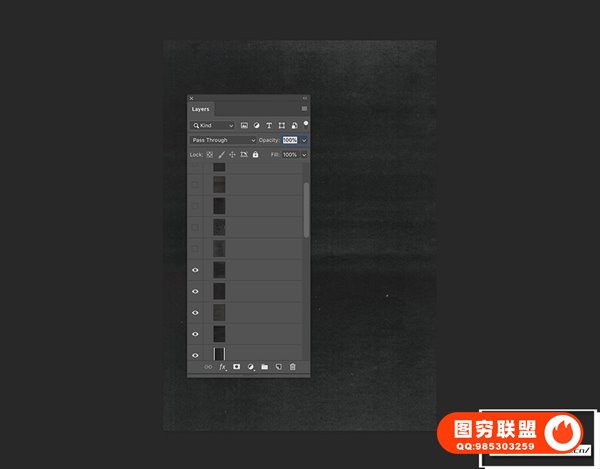
Task: Click the layers list vertical scrollbar
Action: 306,210
